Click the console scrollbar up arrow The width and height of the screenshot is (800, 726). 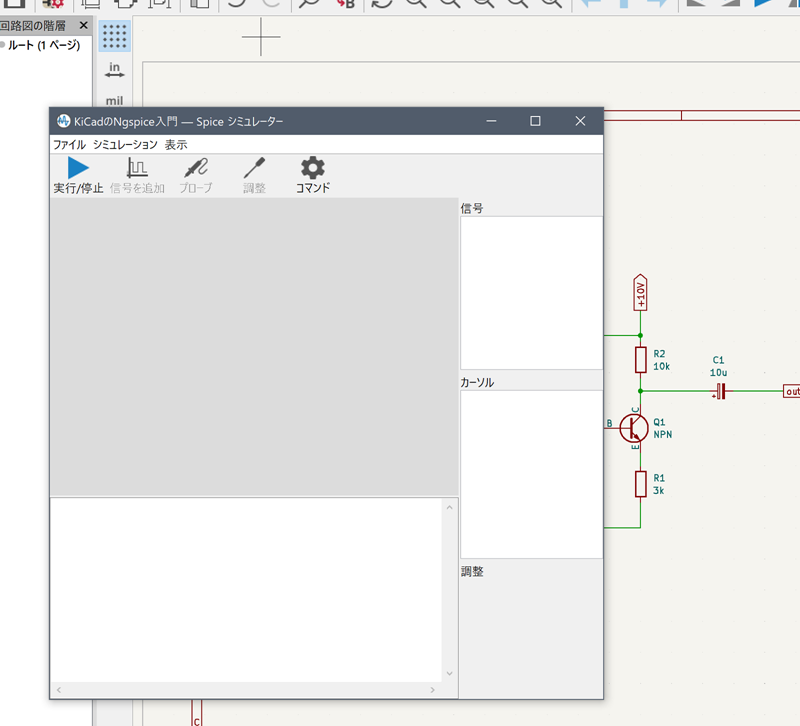coord(449,508)
